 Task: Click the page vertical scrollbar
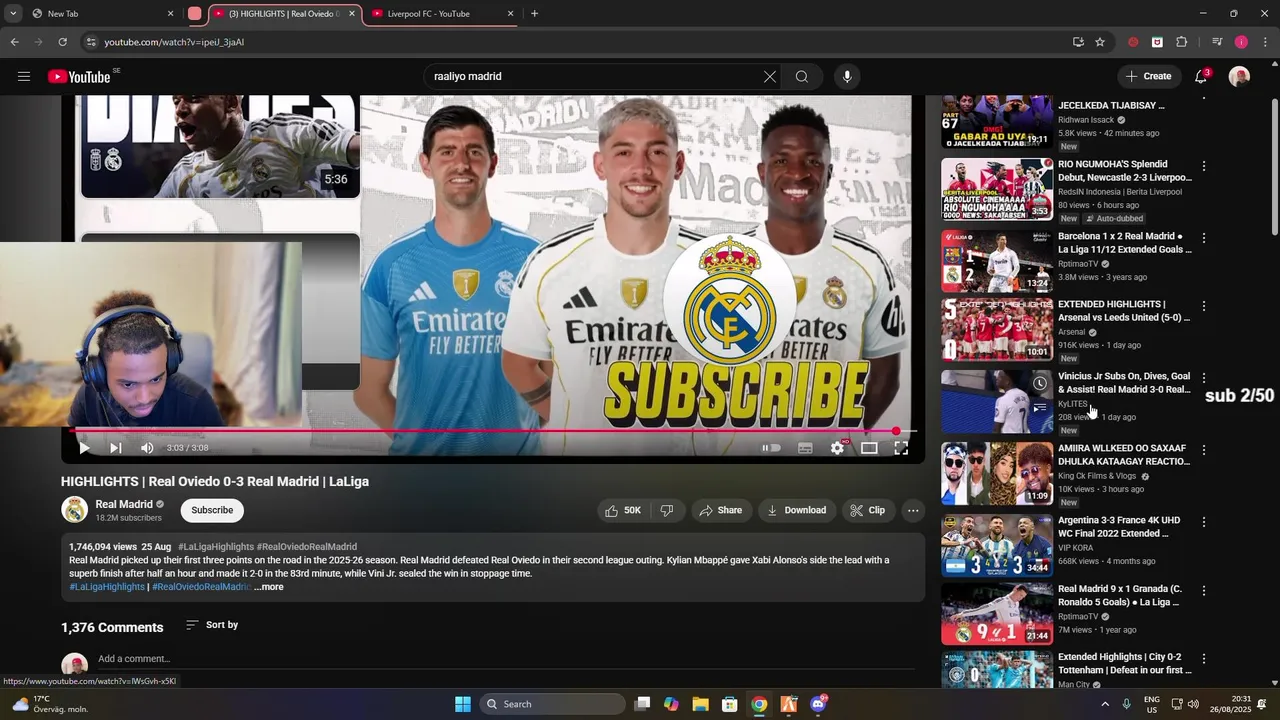click(1274, 168)
